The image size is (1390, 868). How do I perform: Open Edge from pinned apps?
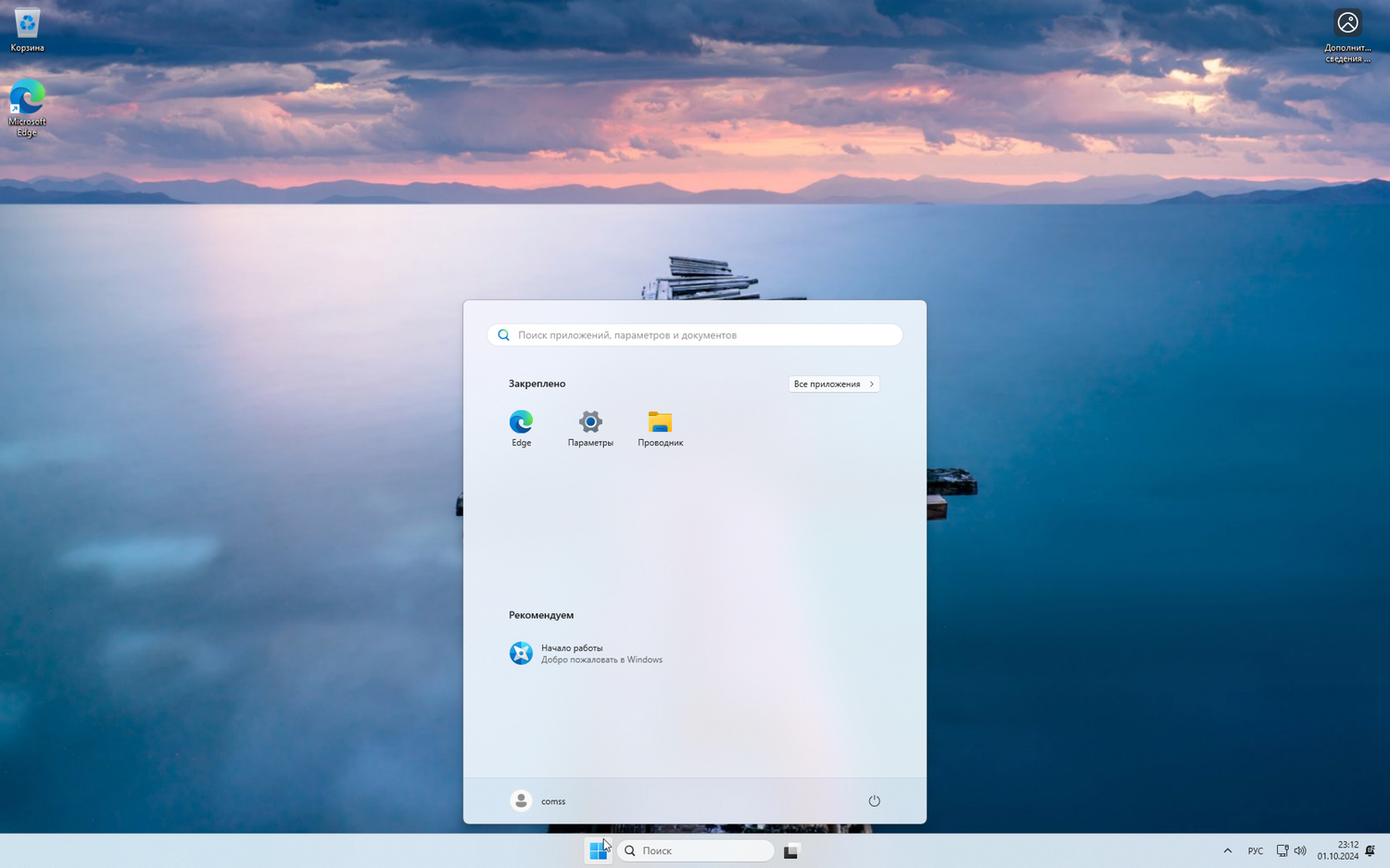click(x=521, y=428)
